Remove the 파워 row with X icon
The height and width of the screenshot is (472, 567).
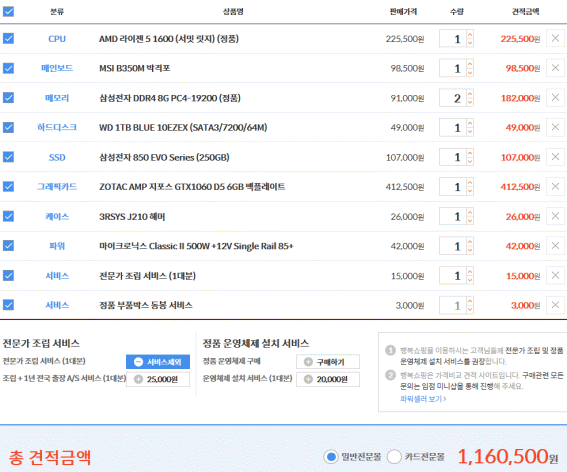555,246
